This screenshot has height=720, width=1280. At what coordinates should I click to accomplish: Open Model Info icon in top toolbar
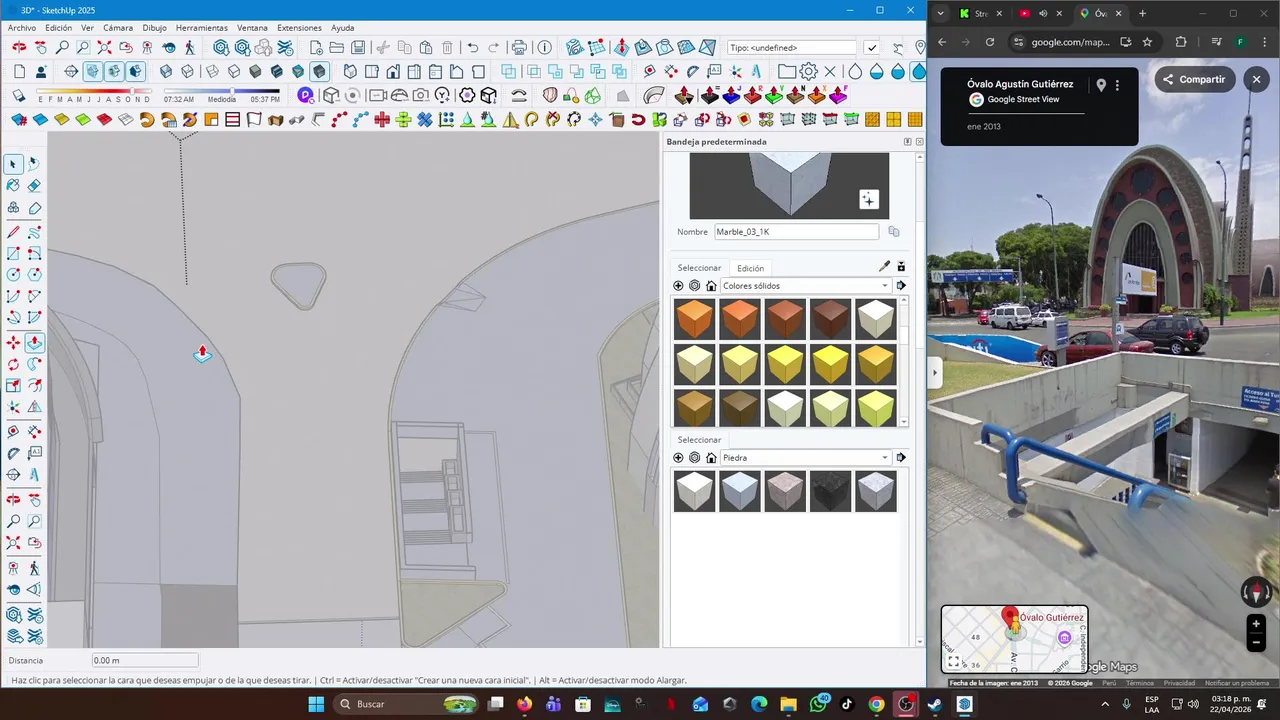point(544,47)
